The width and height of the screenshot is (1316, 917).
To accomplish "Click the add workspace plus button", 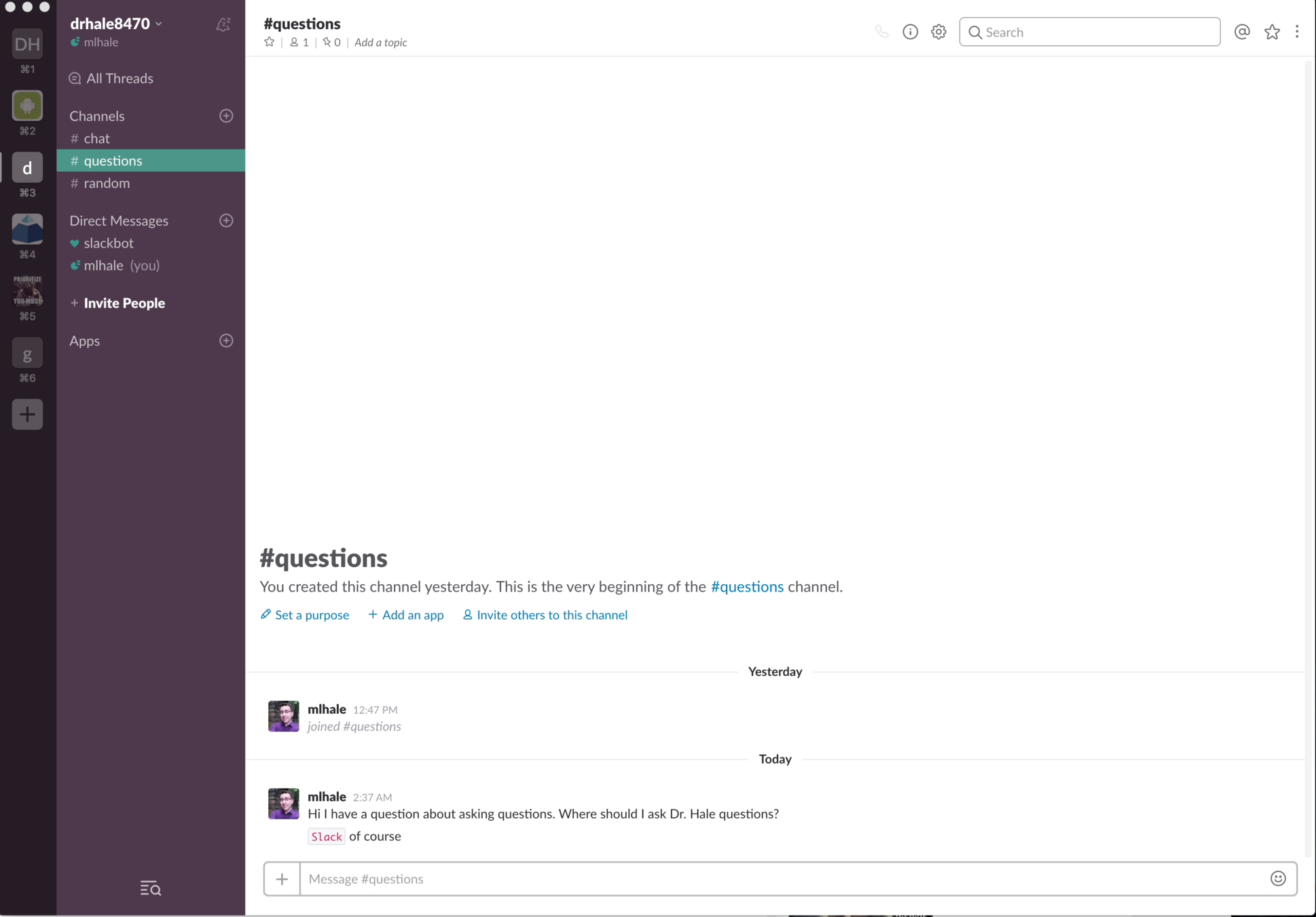I will click(x=27, y=414).
